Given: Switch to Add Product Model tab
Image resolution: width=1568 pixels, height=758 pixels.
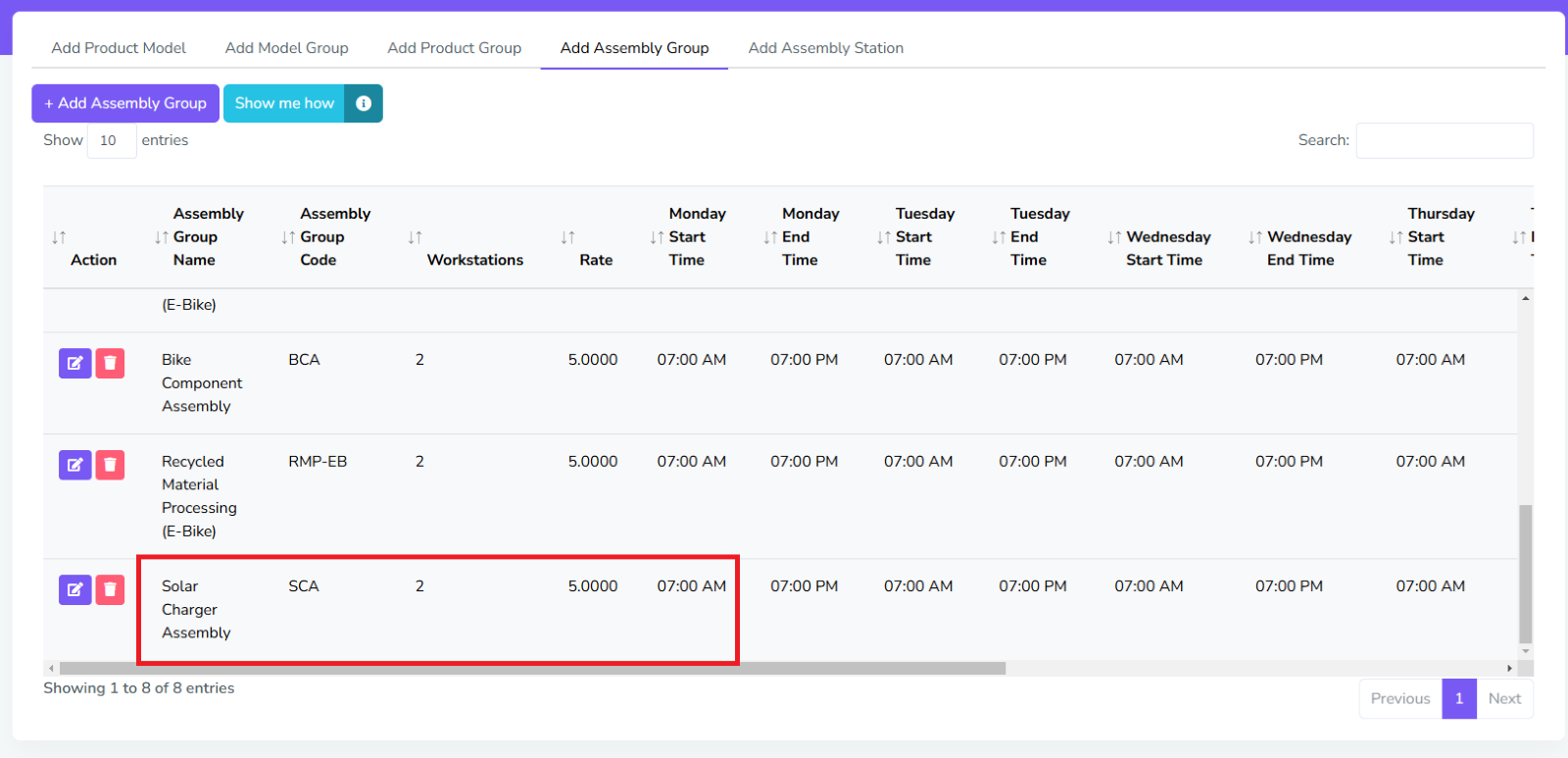Looking at the screenshot, I should pos(119,48).
